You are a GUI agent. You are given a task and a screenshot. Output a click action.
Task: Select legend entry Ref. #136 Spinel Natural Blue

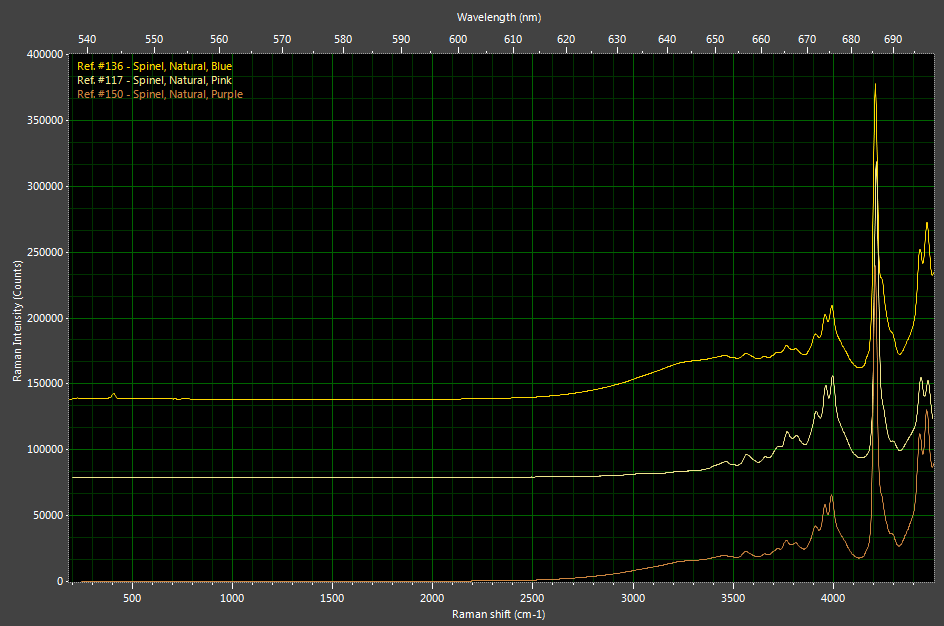(x=154, y=66)
